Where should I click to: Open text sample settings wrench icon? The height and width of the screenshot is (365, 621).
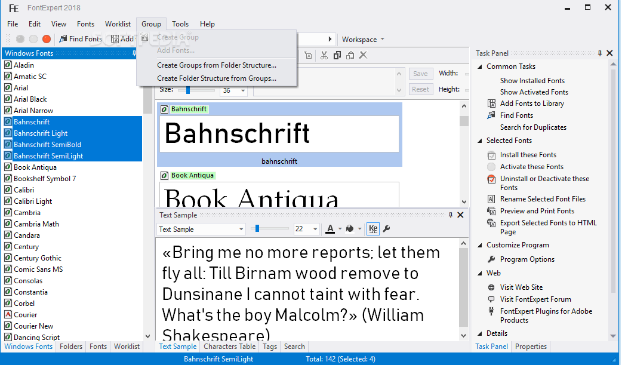coord(387,229)
